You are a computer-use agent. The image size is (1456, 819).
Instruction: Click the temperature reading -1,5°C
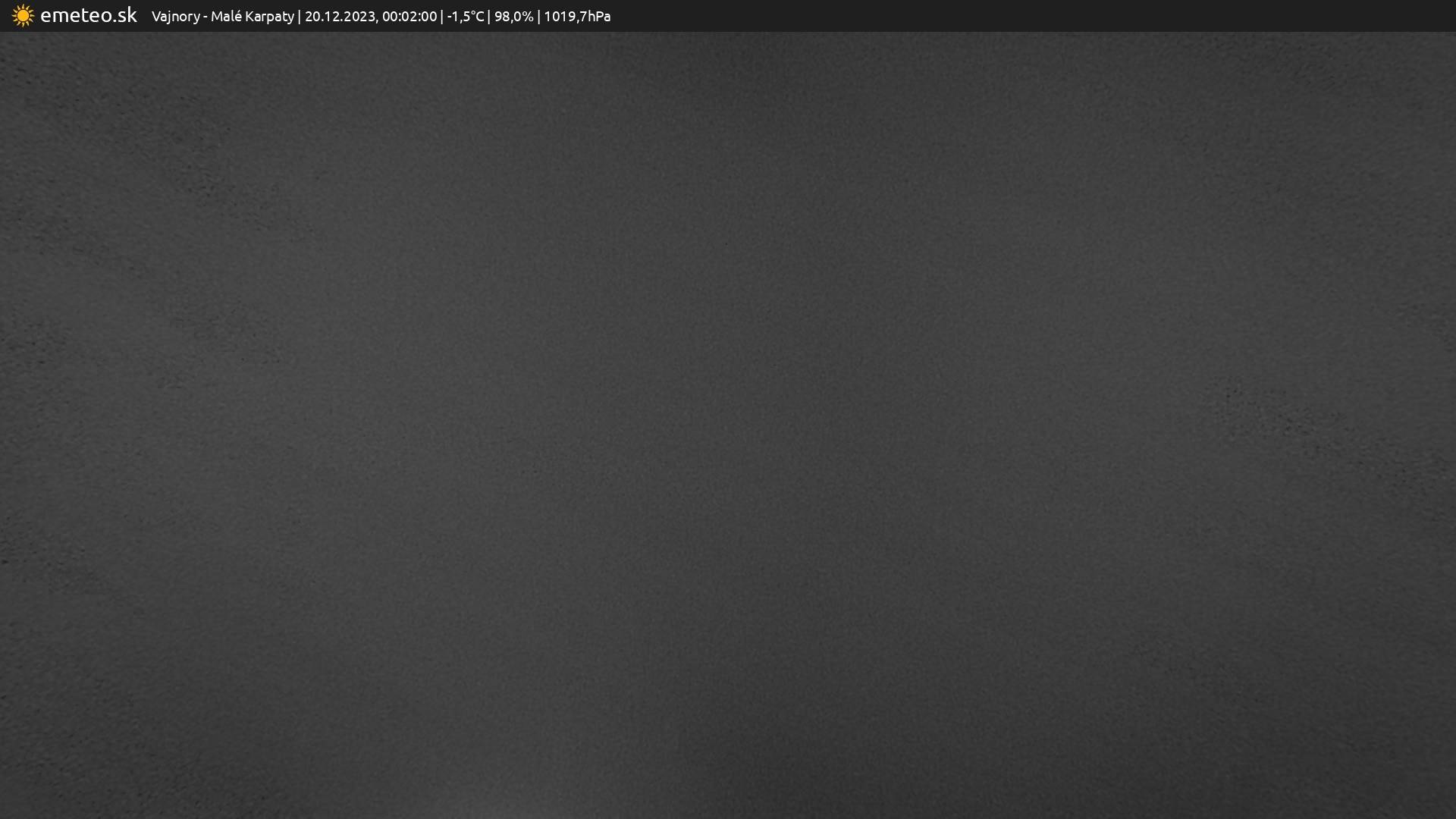(x=465, y=17)
